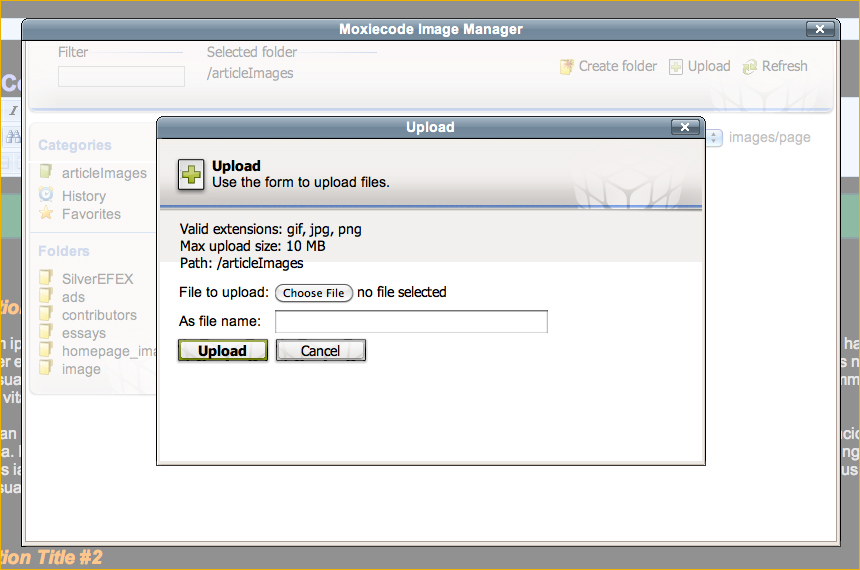This screenshot has width=860, height=570.
Task: Open the images/page dropdown stepper
Action: 714,138
